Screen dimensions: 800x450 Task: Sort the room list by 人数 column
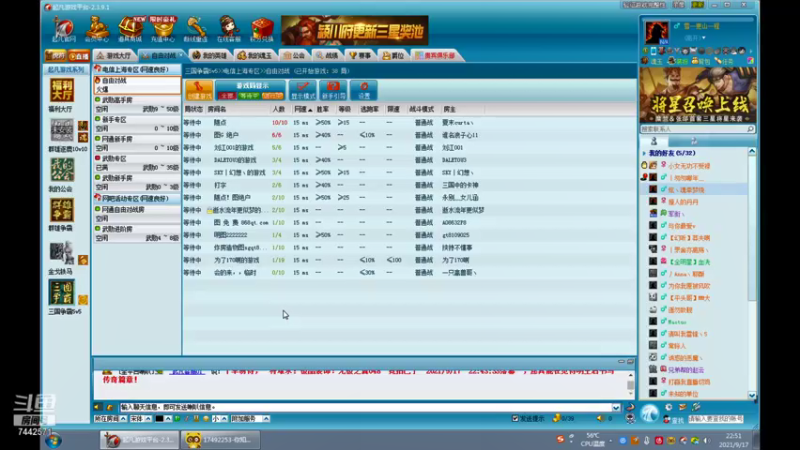click(x=279, y=109)
